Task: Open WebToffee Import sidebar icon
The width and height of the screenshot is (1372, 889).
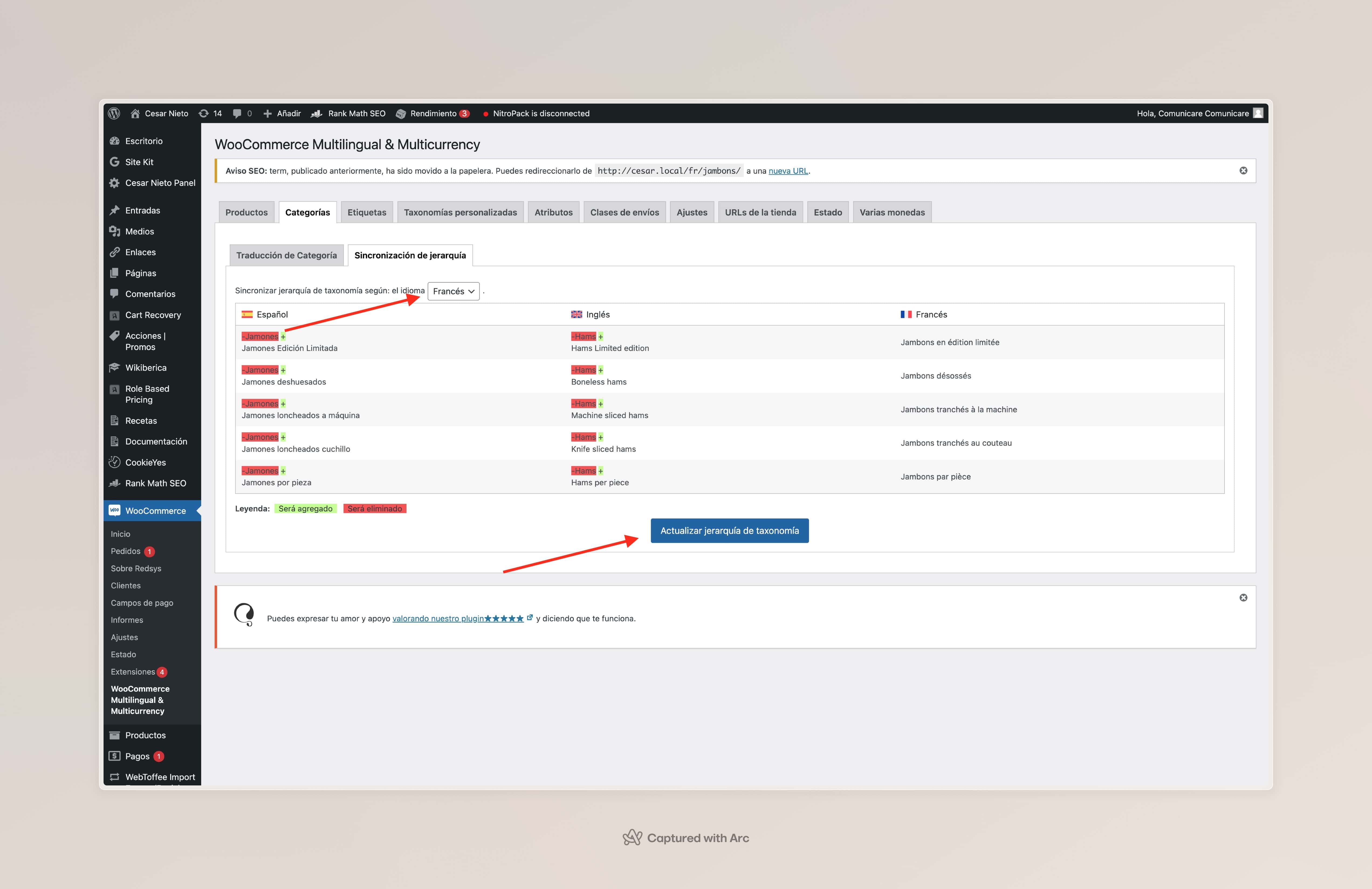Action: [x=114, y=777]
